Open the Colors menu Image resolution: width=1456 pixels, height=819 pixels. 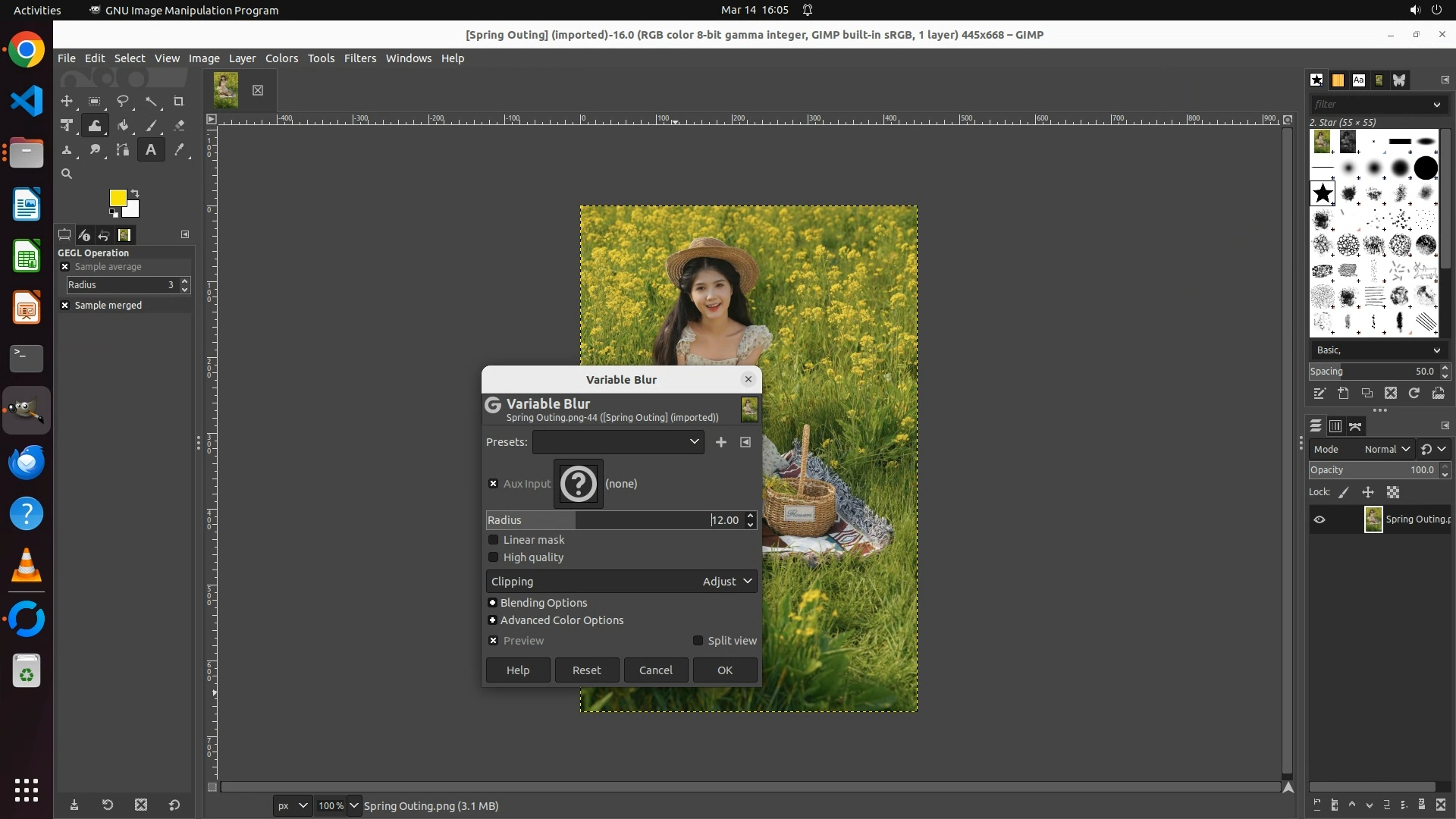281,58
